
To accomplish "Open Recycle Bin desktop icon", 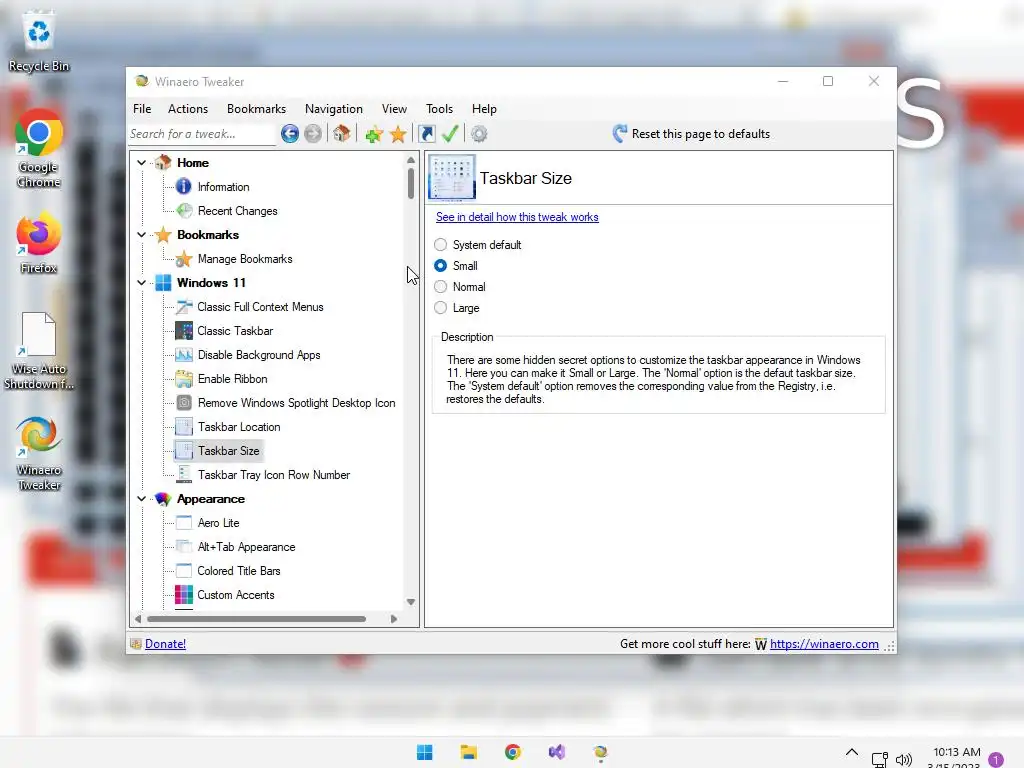I will (39, 40).
